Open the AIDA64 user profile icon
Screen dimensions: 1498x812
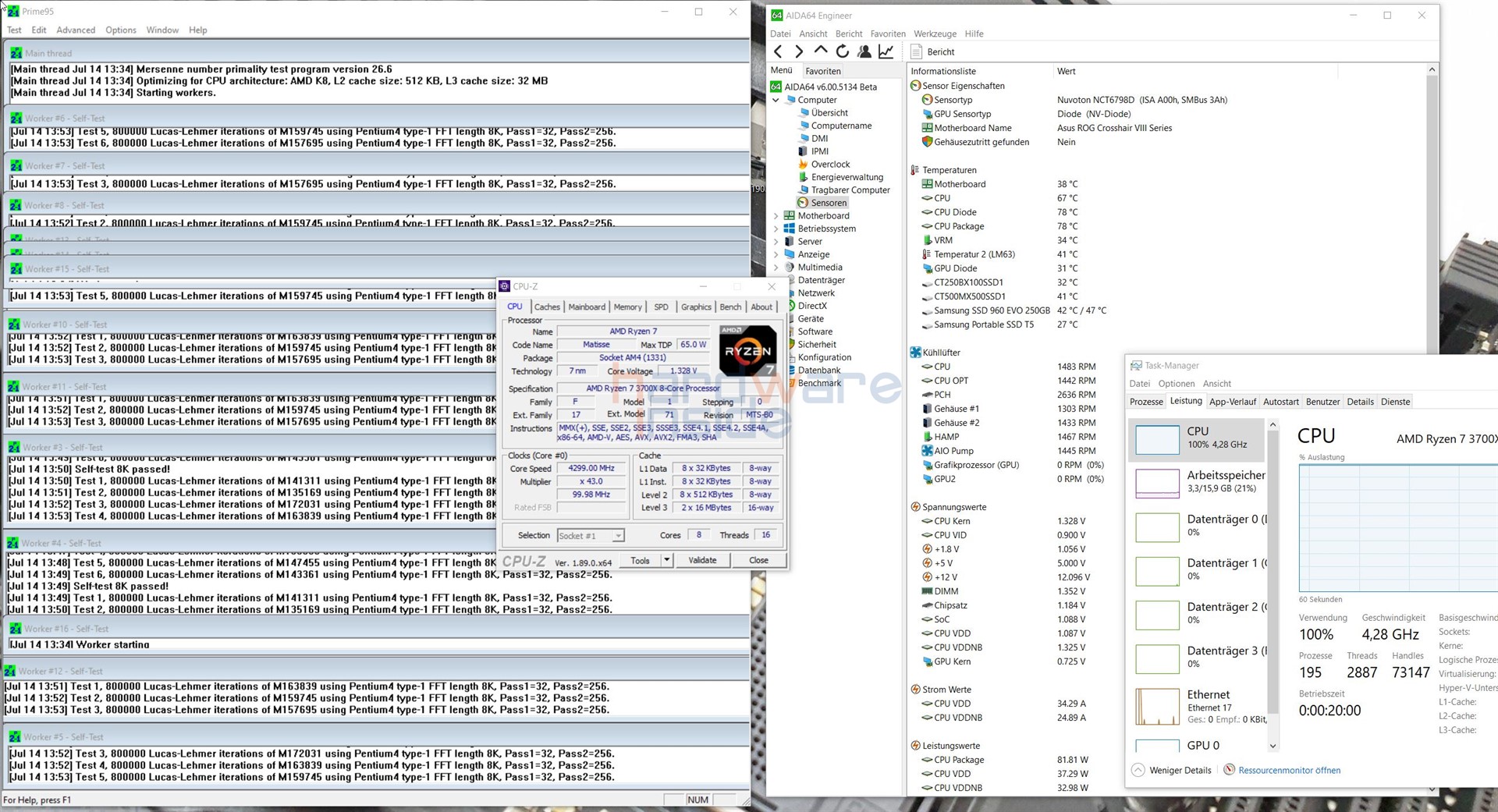coord(864,51)
